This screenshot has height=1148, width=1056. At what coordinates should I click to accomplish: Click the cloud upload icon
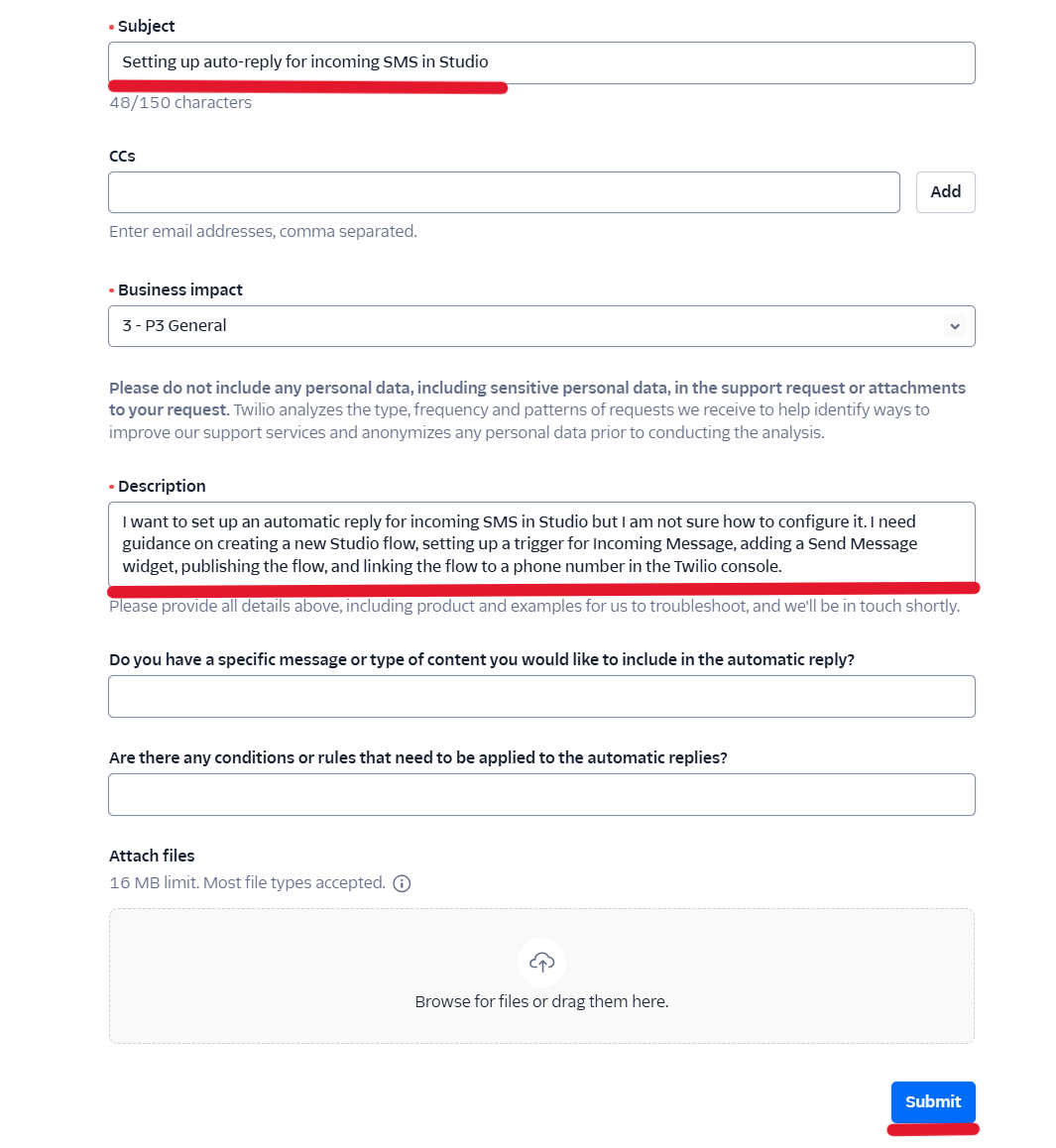tap(541, 962)
